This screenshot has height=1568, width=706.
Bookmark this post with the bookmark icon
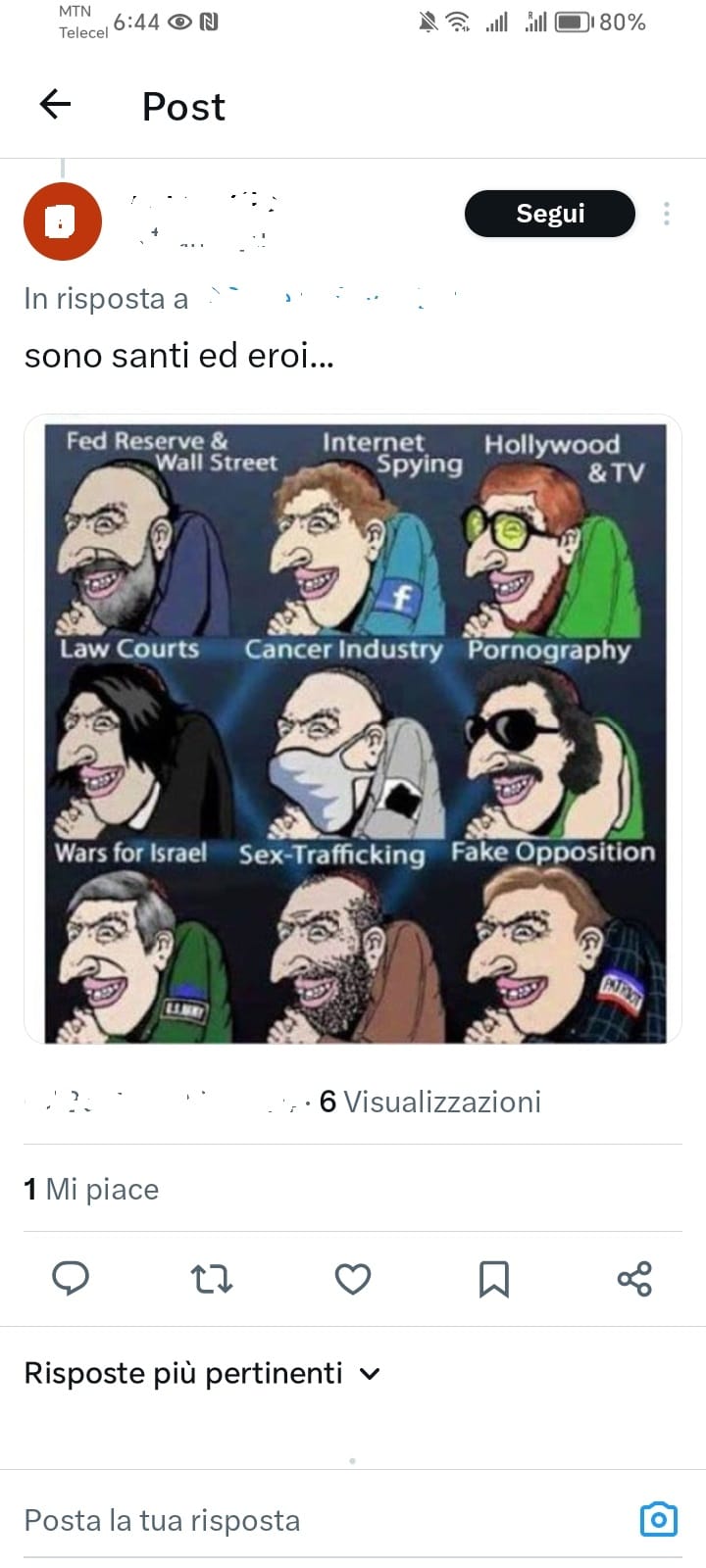(493, 1279)
